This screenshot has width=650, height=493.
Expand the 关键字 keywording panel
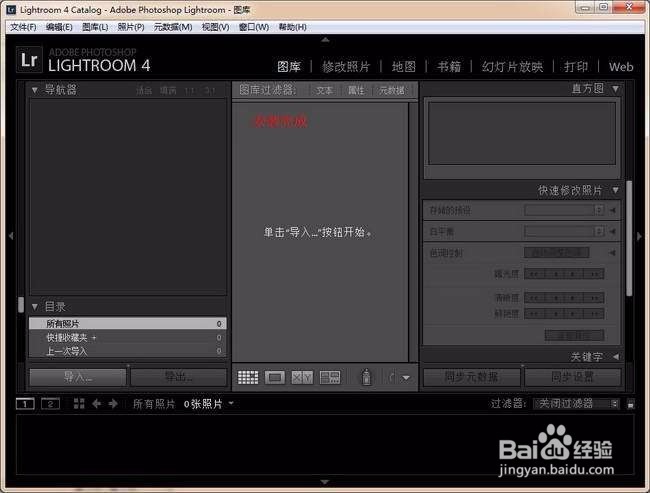[616, 357]
